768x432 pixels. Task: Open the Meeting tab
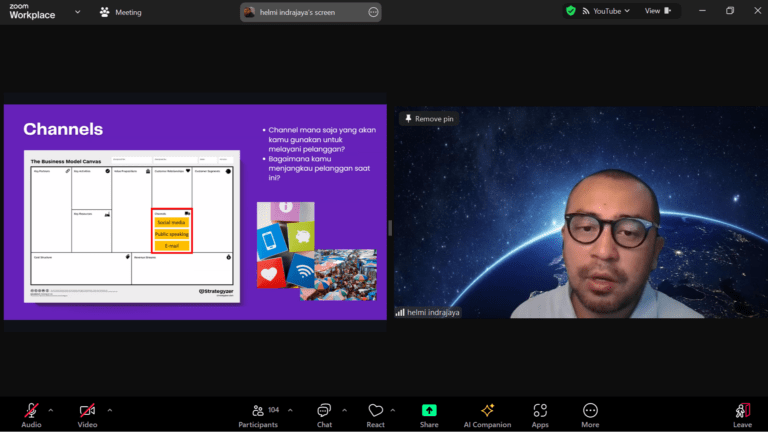coord(121,12)
